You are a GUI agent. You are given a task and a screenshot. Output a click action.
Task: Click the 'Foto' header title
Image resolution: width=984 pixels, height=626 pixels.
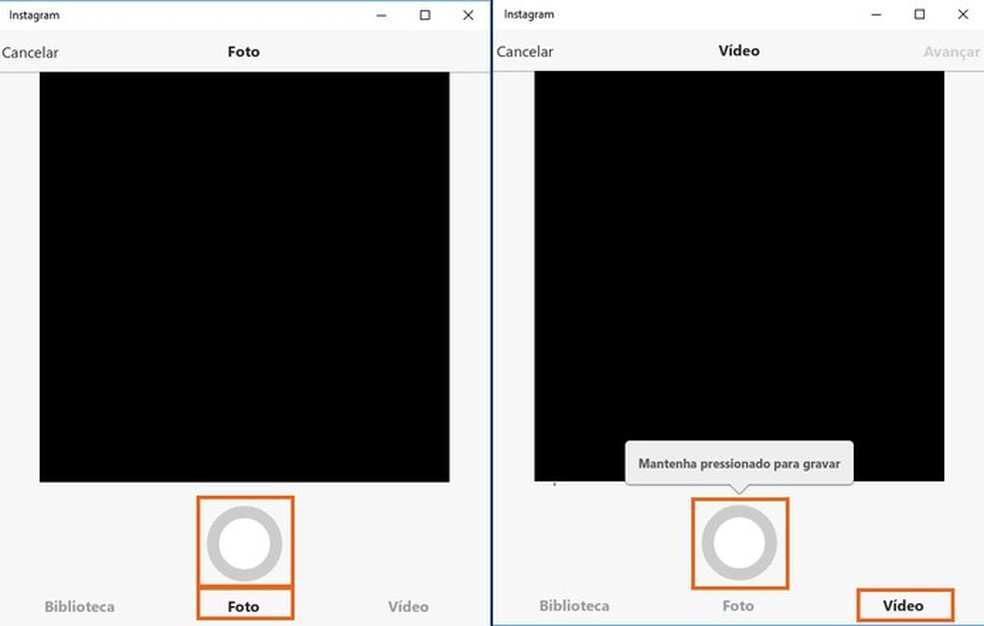[243, 51]
